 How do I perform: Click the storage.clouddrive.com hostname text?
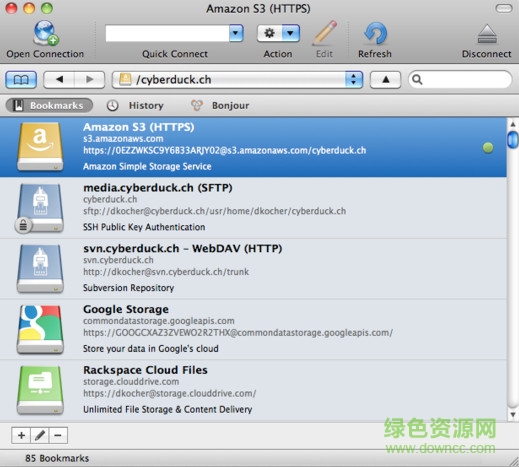coord(131,382)
